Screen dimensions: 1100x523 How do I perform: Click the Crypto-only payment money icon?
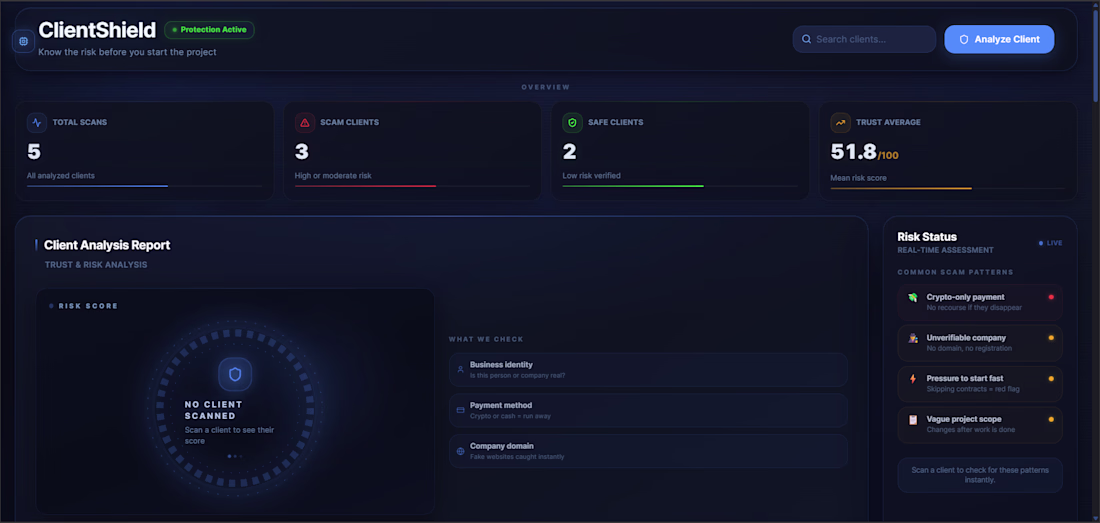pos(913,297)
